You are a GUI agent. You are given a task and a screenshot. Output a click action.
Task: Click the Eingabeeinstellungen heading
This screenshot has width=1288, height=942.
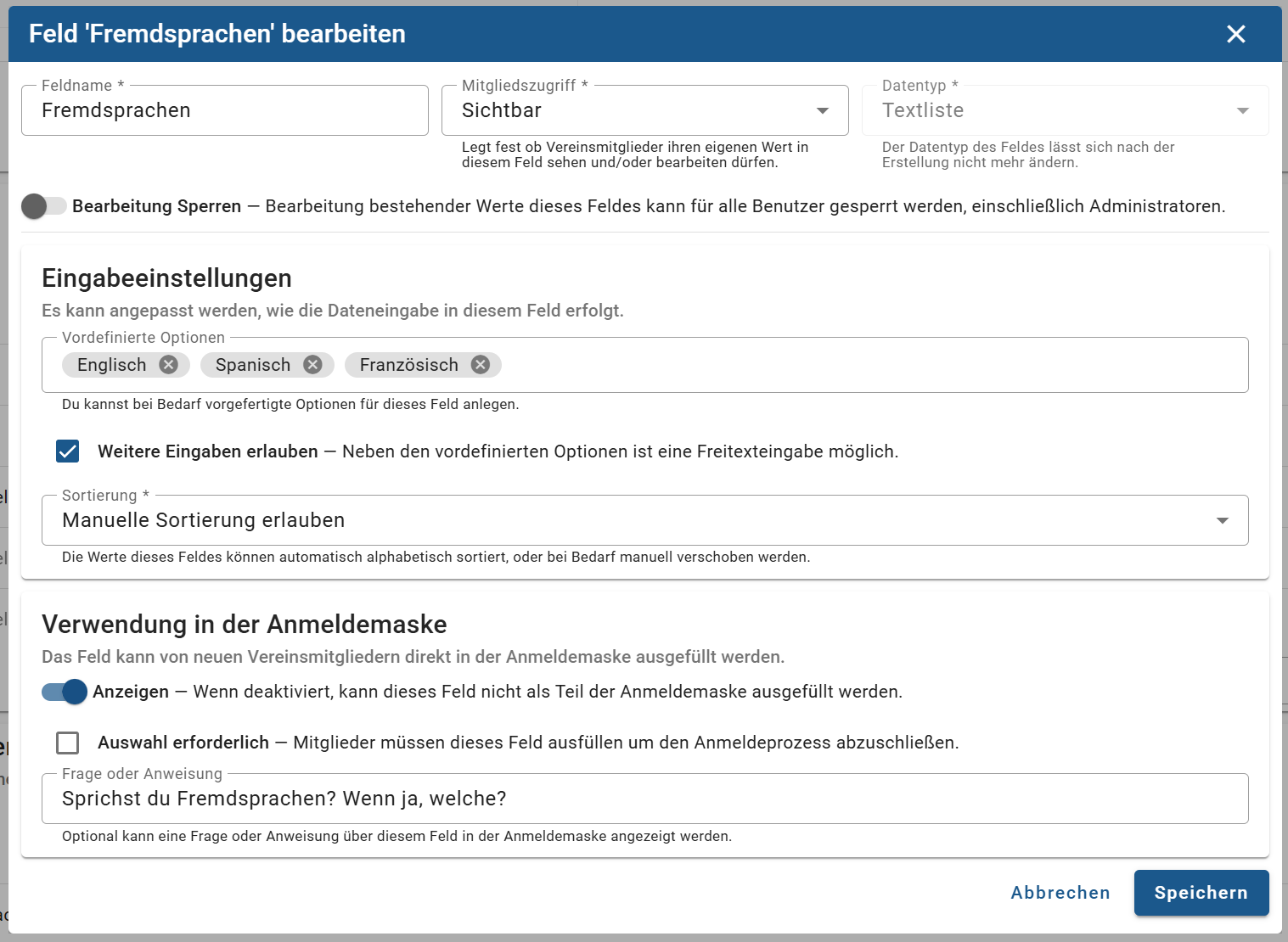(x=167, y=278)
